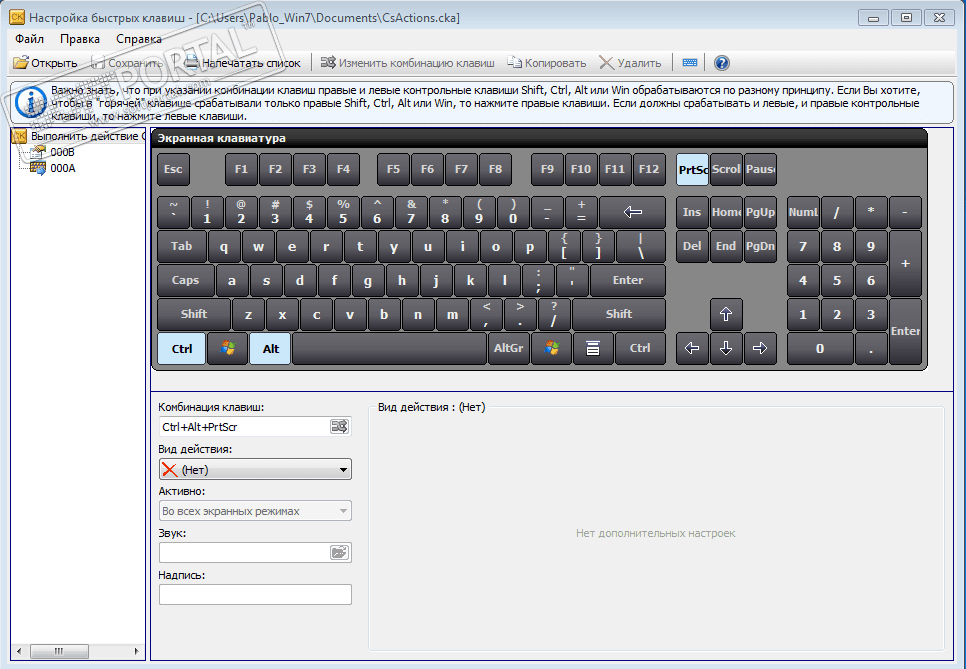Screen dimensions: 966x669
Task: Click the numpad Enter key
Action: point(905,331)
